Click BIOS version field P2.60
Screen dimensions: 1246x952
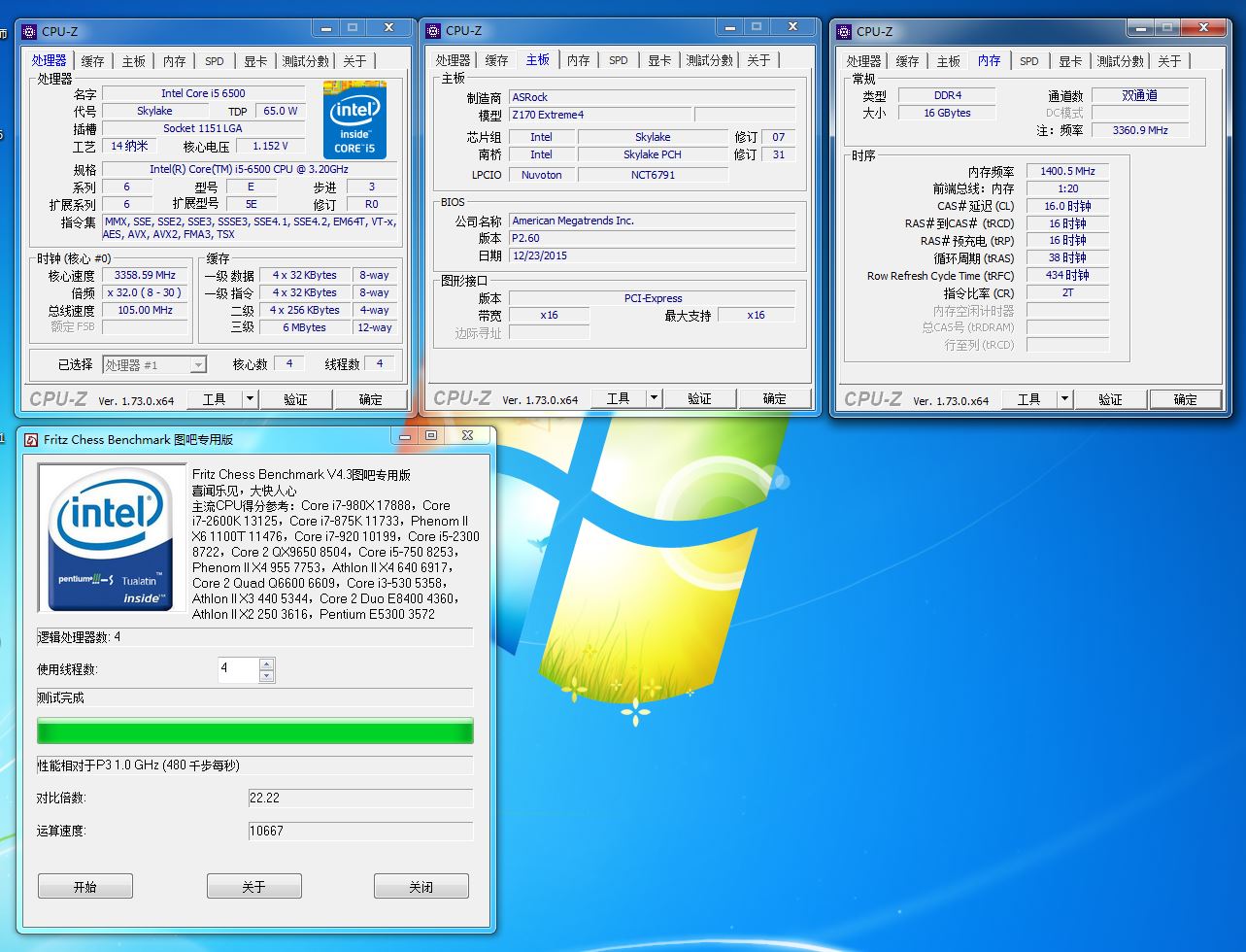(652, 238)
